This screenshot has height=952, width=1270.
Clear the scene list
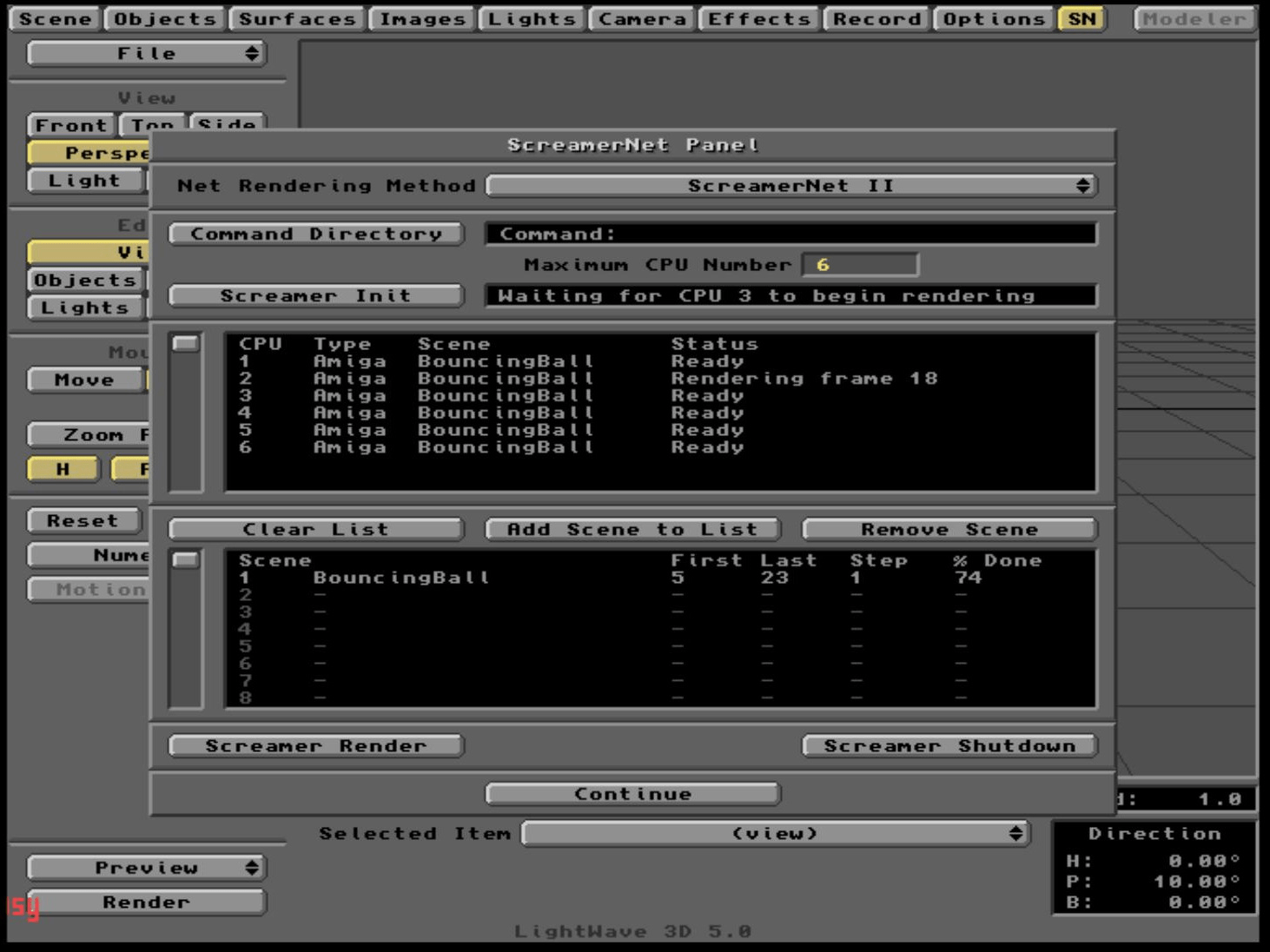(316, 529)
